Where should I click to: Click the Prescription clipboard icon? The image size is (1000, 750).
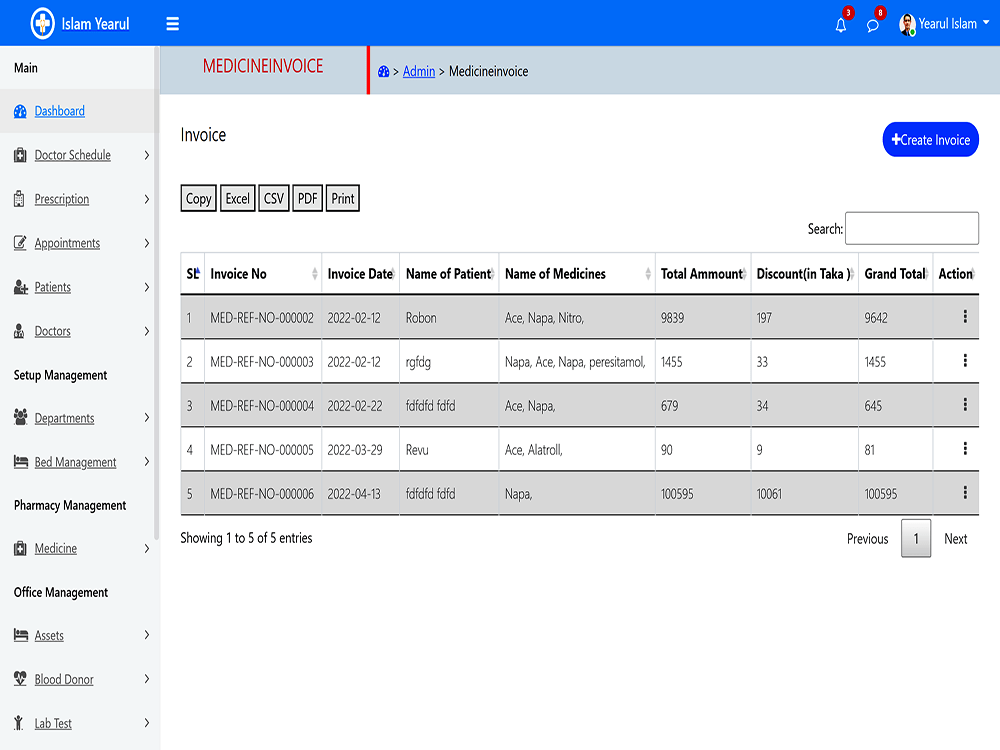click(20, 199)
